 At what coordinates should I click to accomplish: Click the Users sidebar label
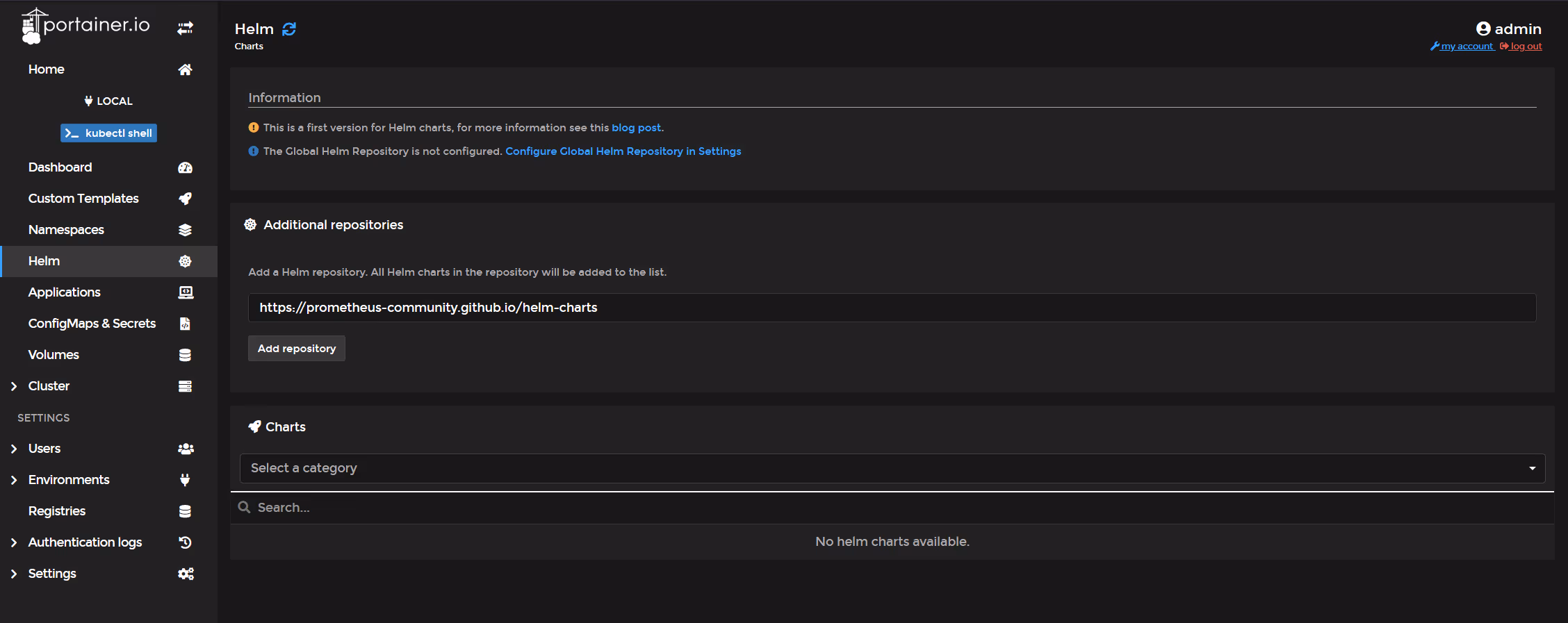(44, 449)
